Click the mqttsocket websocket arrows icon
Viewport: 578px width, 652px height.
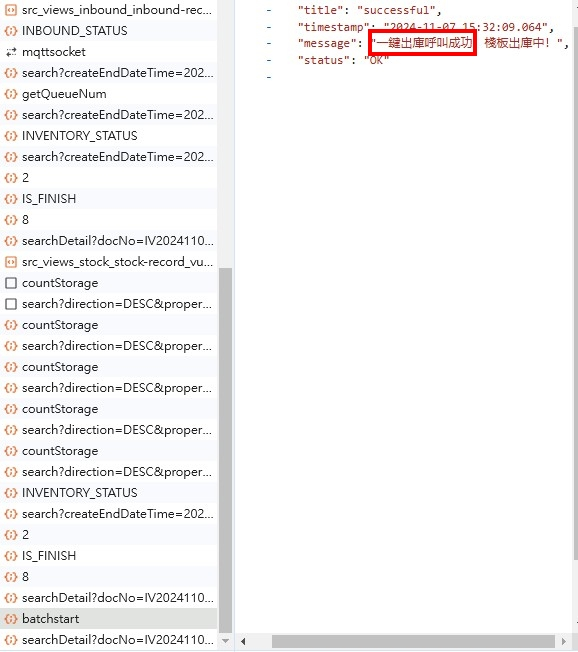[x=11, y=52]
